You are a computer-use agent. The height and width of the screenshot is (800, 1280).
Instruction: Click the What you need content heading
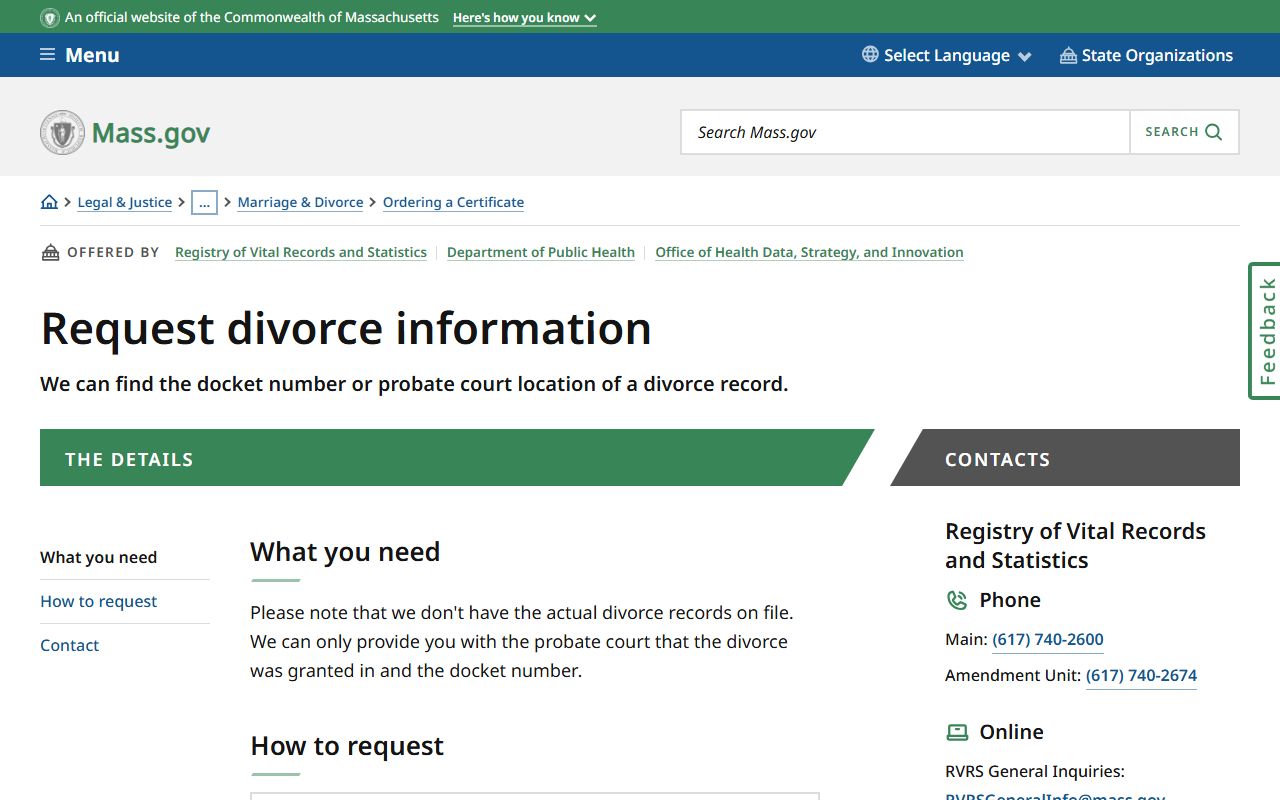(x=345, y=552)
